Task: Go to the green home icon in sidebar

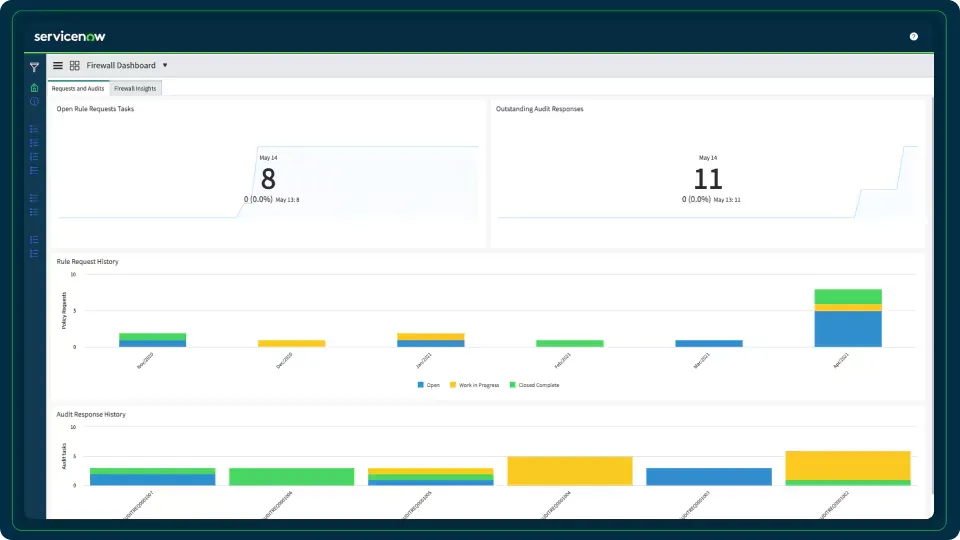Action: [34, 88]
